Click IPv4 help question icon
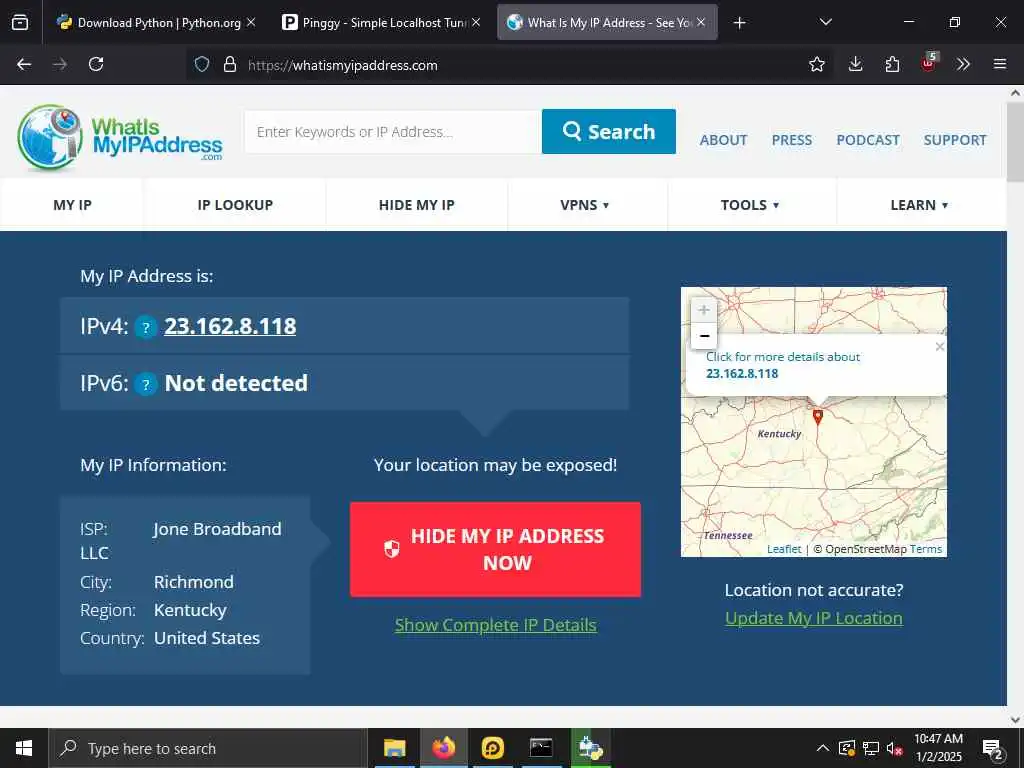 click(x=146, y=327)
